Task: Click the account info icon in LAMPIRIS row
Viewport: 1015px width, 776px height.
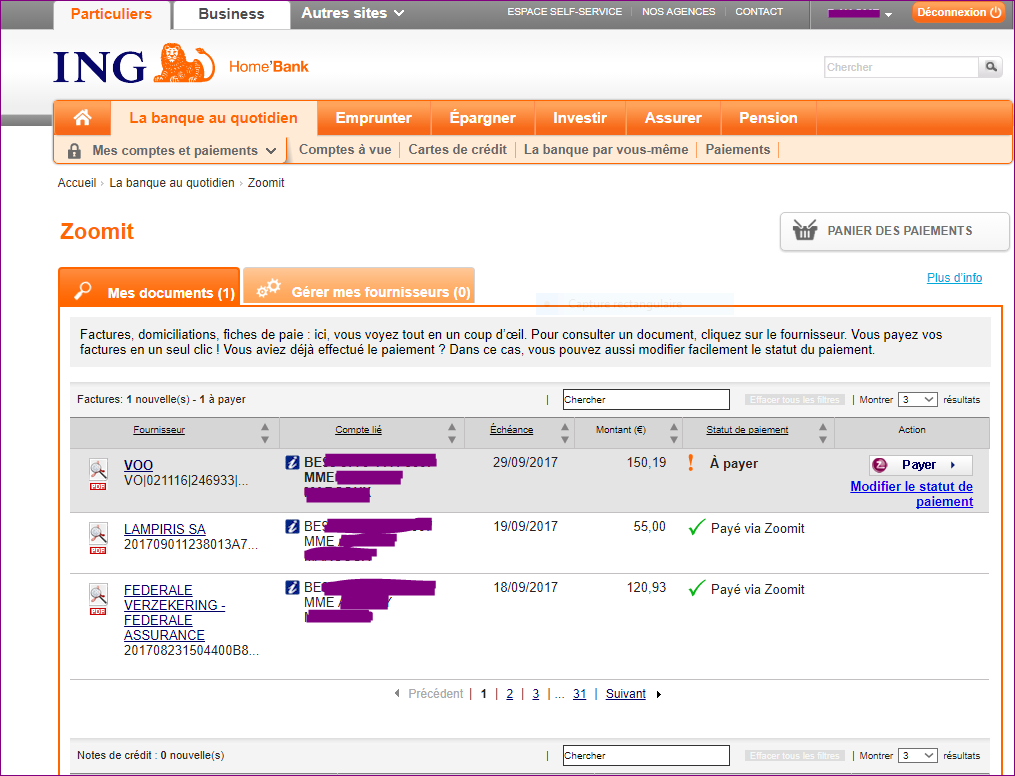Action: pos(293,526)
